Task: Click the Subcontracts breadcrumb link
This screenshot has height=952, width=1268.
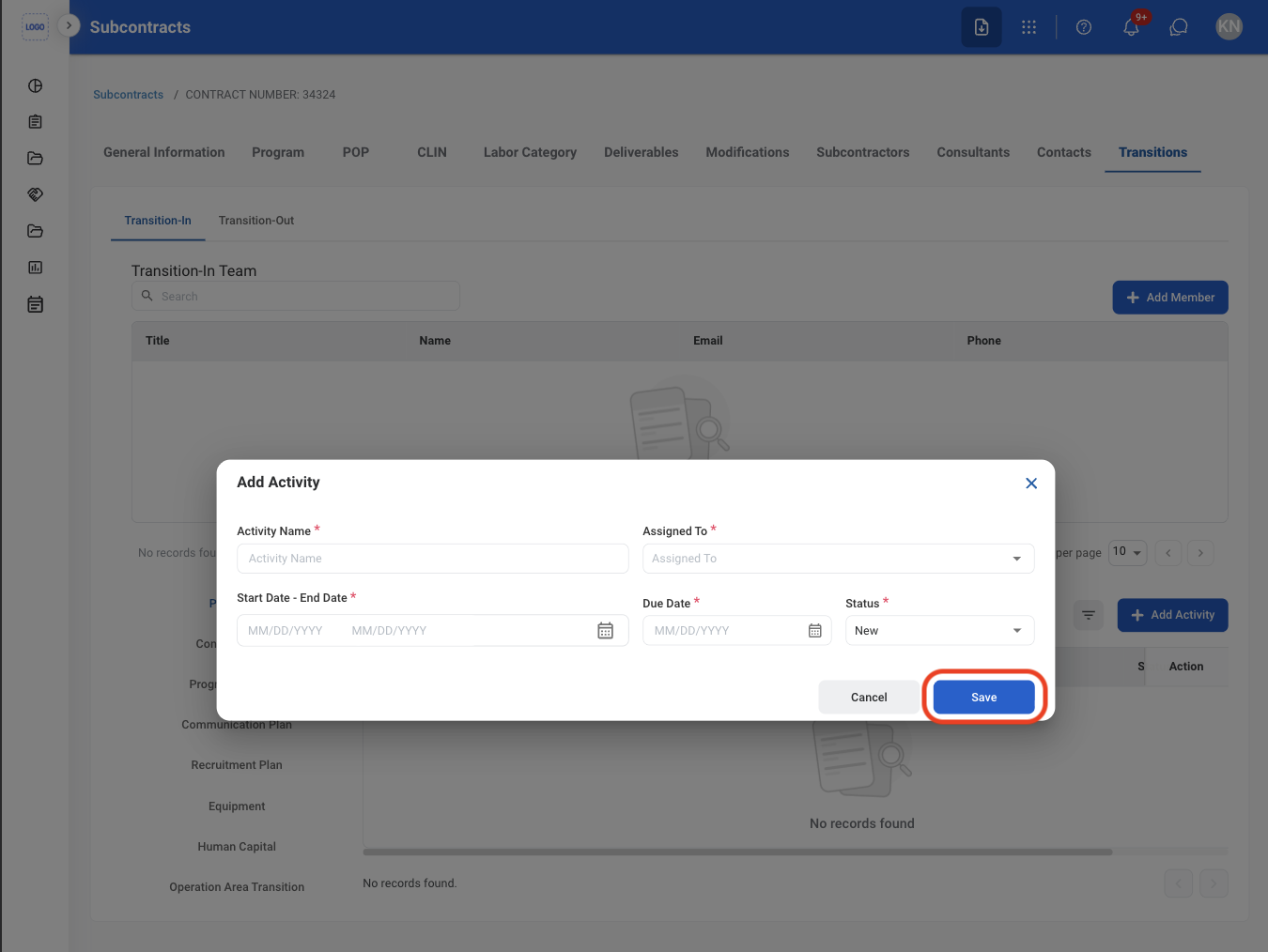Action: pos(129,95)
